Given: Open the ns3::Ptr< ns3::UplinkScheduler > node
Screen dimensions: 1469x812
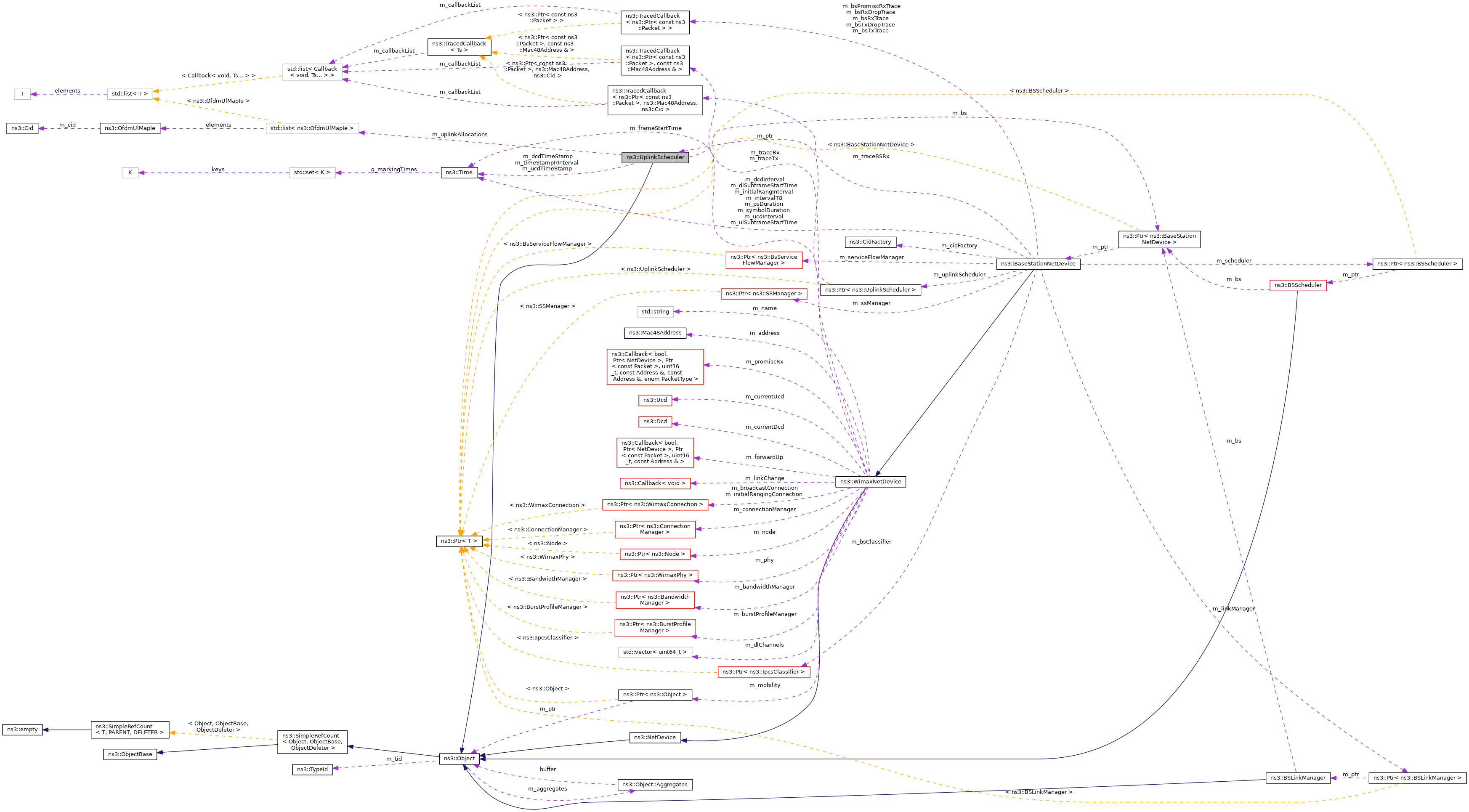Looking at the screenshot, I should click(x=870, y=290).
